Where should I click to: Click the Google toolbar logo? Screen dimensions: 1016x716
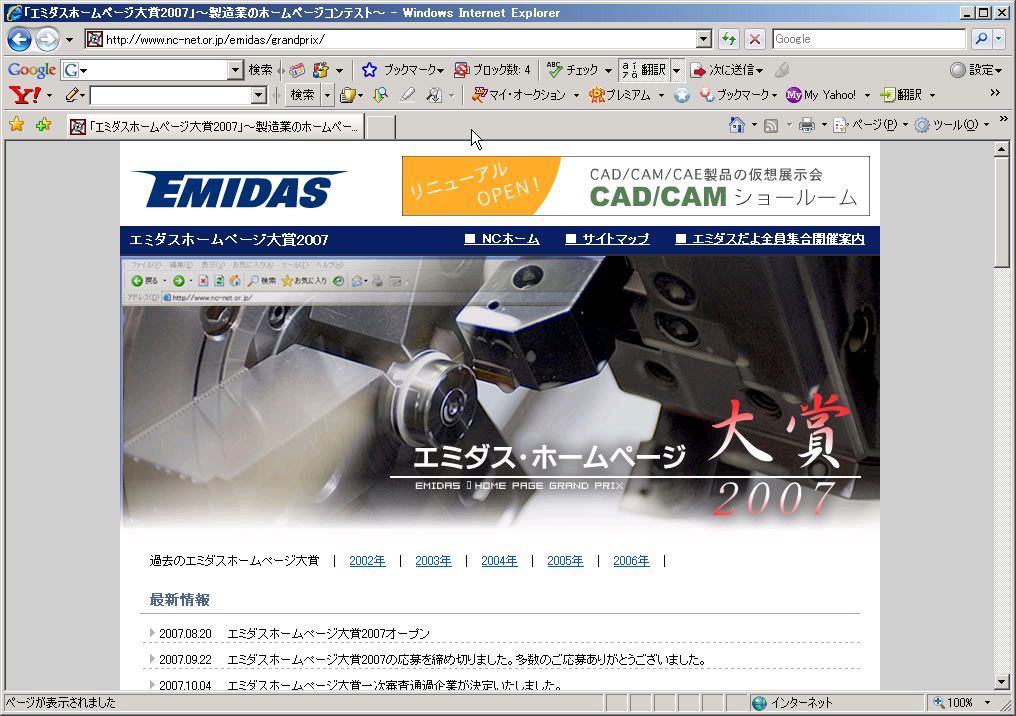(31, 69)
